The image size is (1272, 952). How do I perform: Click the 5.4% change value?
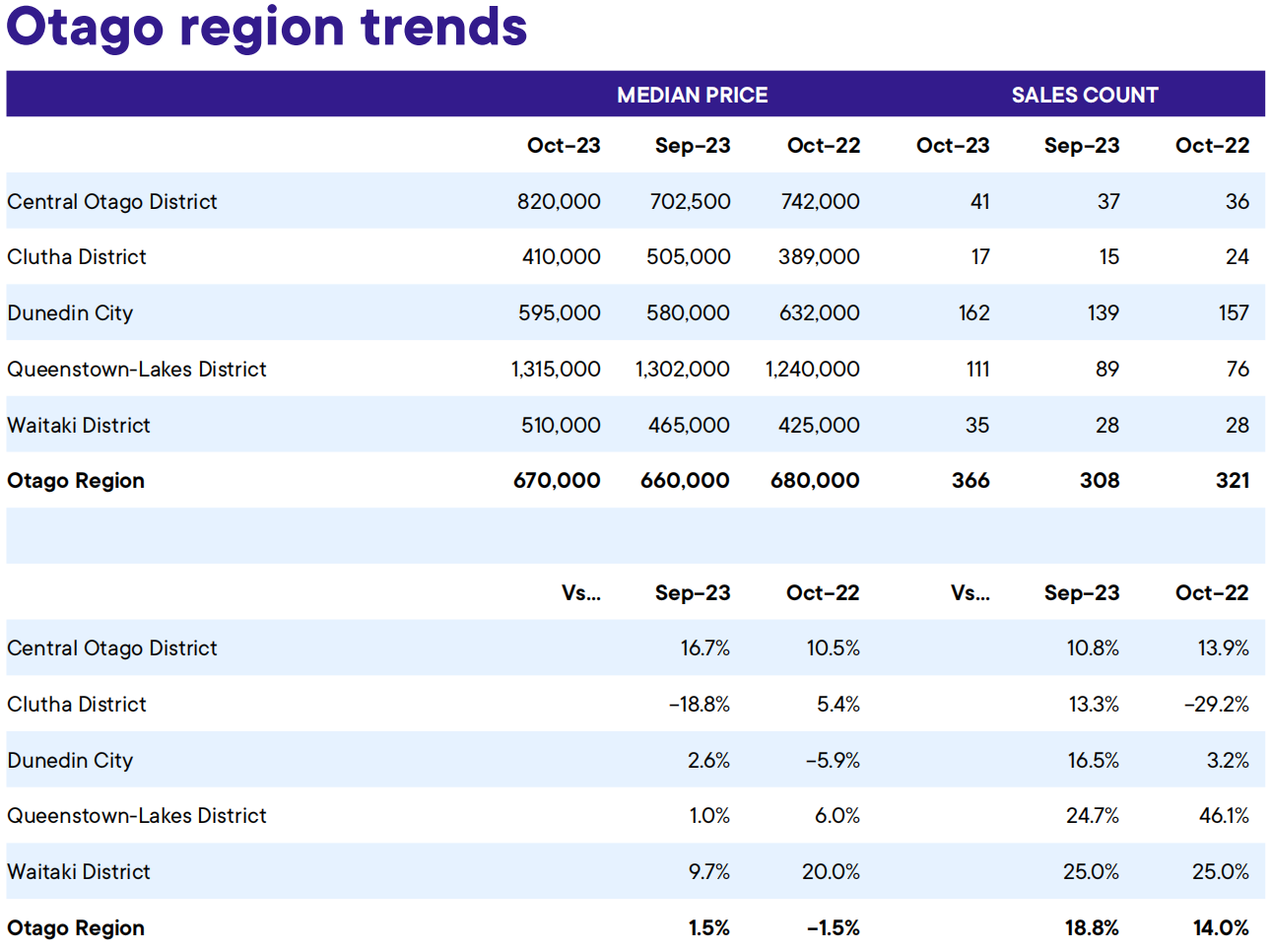[838, 704]
